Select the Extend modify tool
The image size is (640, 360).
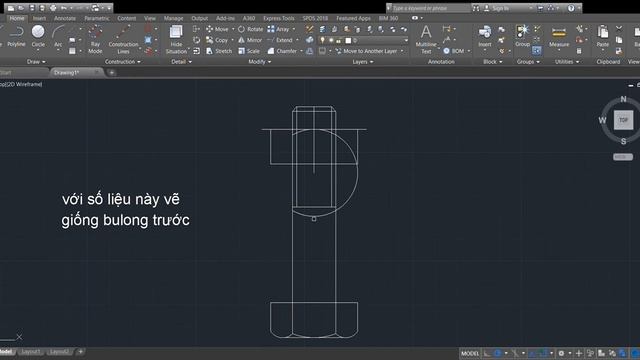[x=280, y=40]
